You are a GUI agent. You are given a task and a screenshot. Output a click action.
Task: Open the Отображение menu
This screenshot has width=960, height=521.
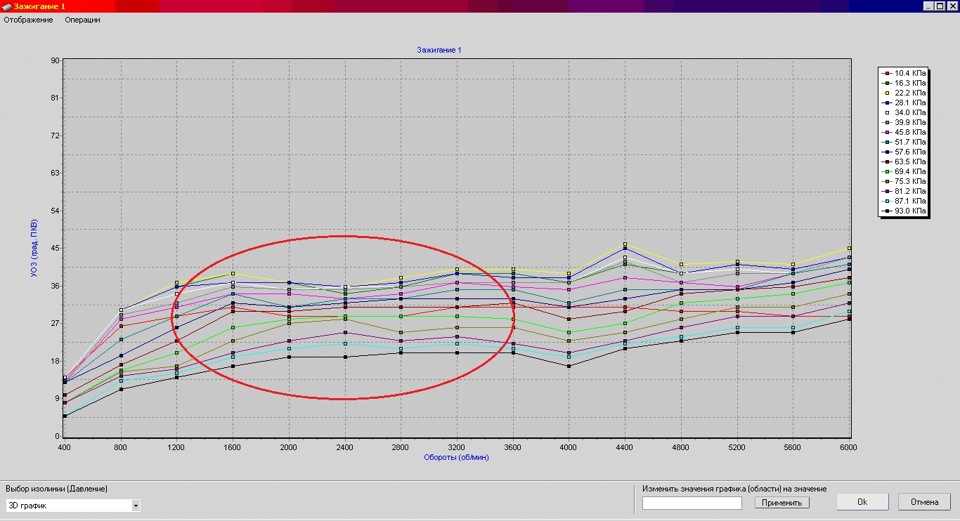coord(28,20)
